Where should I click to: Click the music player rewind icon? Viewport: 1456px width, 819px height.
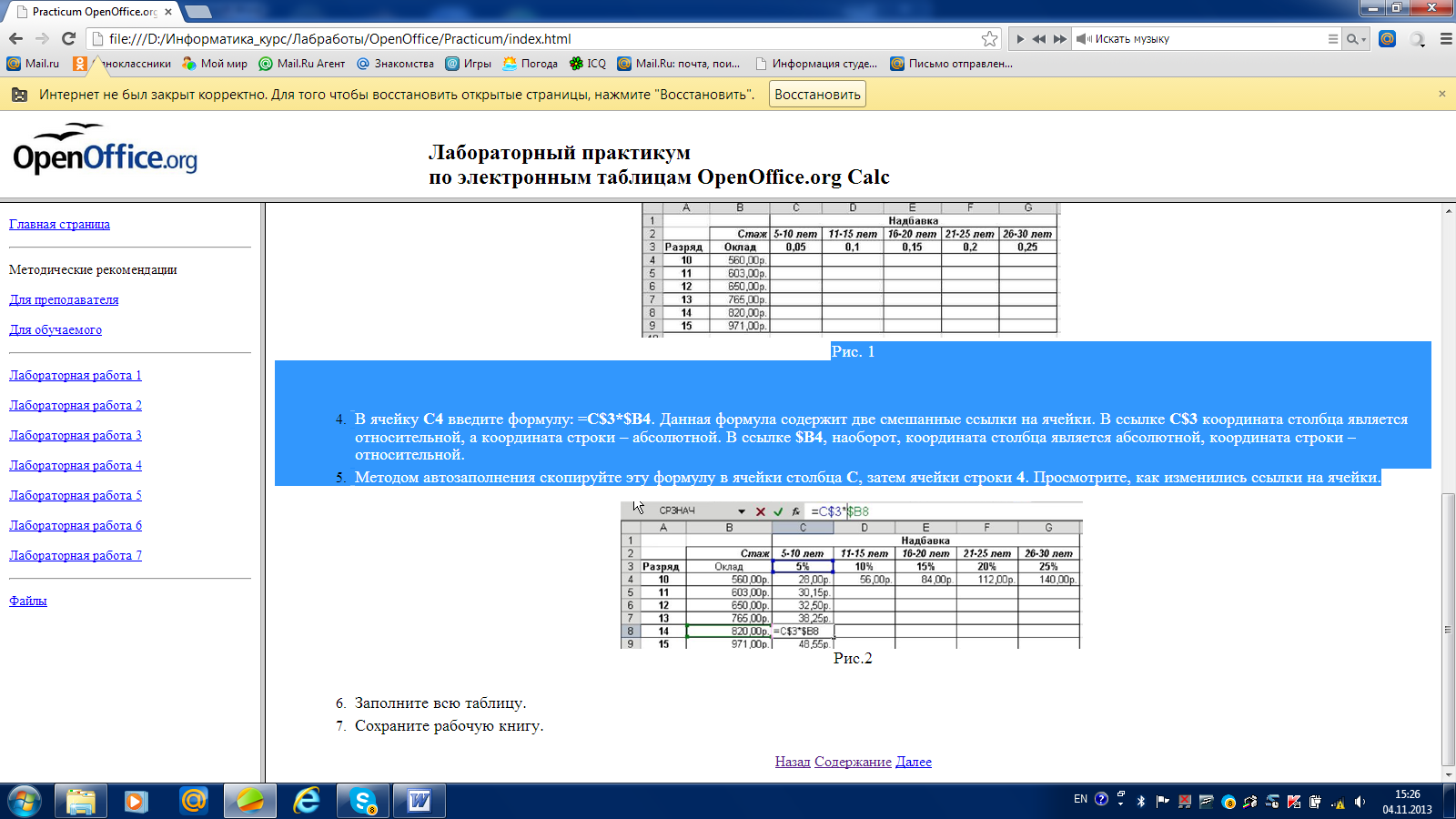pos(1039,39)
